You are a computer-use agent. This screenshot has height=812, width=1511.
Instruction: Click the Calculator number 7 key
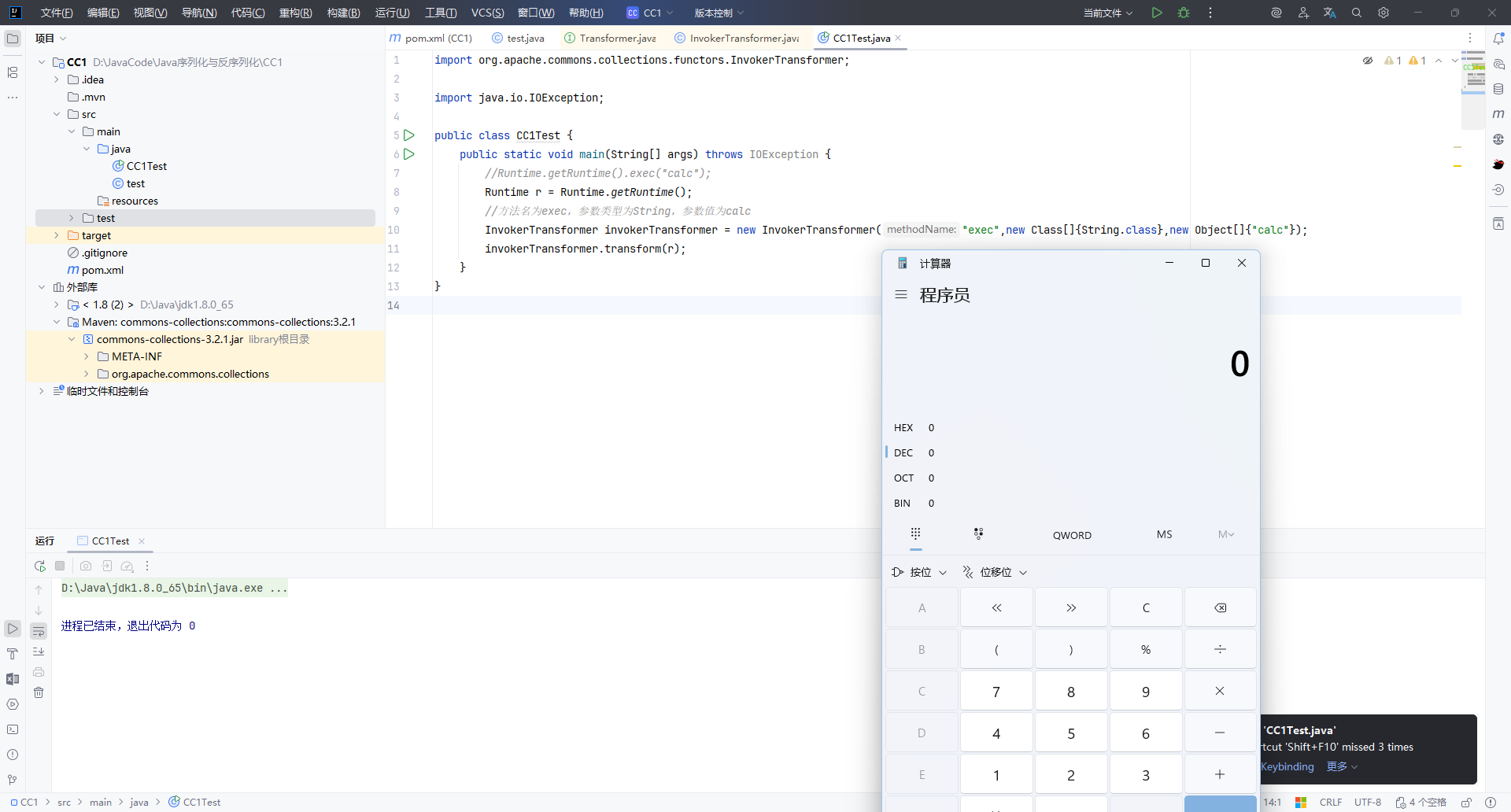click(996, 692)
